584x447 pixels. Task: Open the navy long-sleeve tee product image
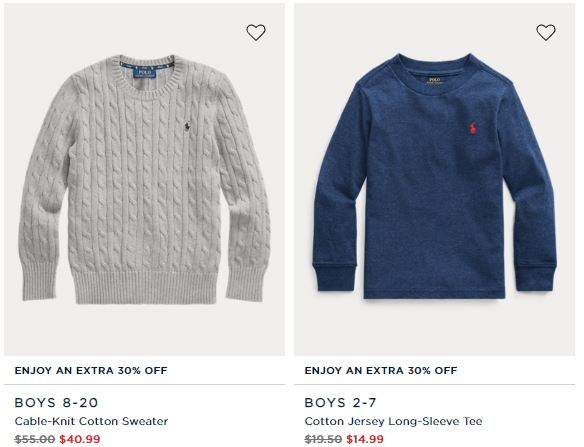[x=434, y=180]
